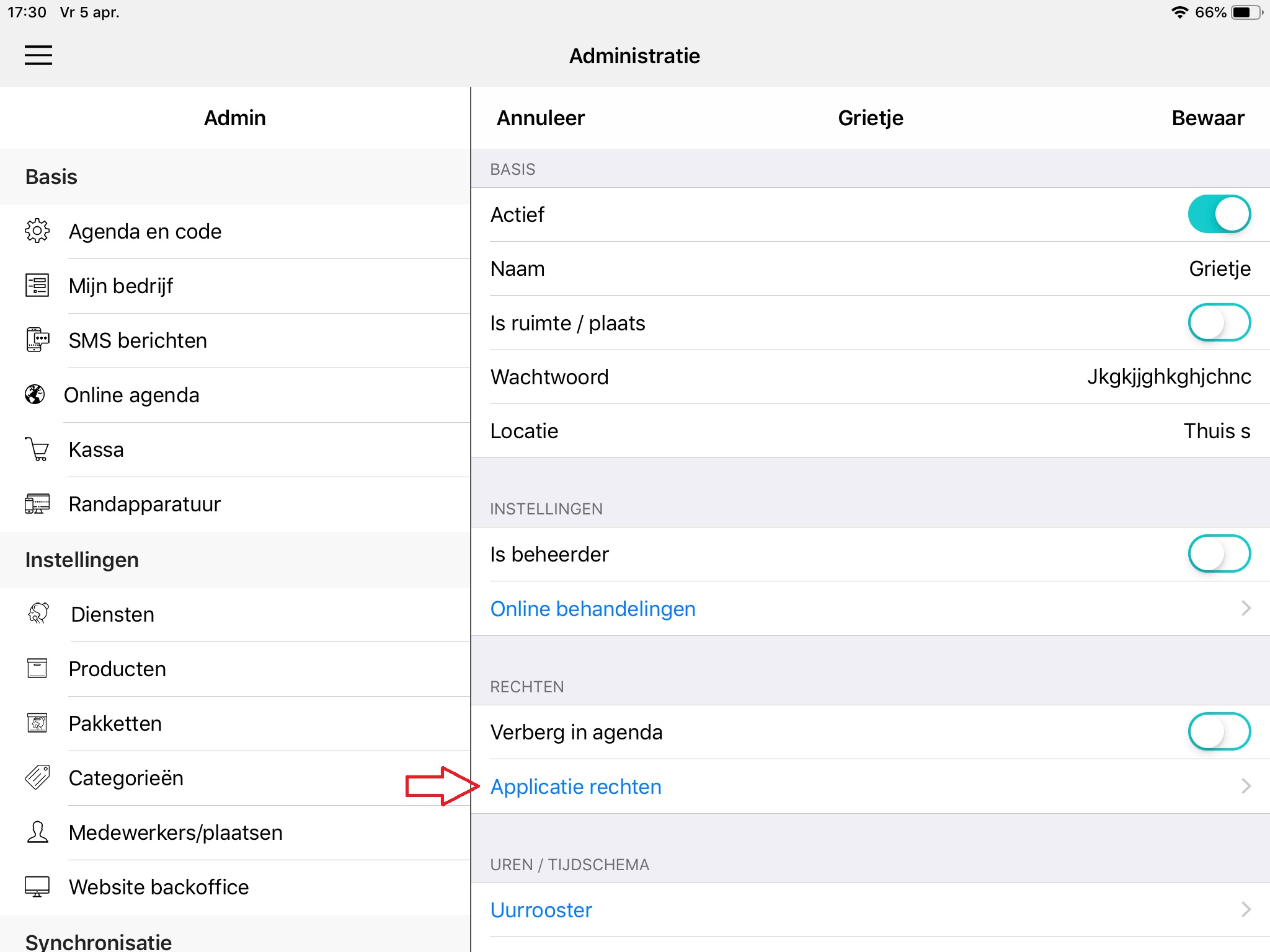1270x952 pixels.
Task: Click the gear icon for Agenda en code
Action: point(37,231)
